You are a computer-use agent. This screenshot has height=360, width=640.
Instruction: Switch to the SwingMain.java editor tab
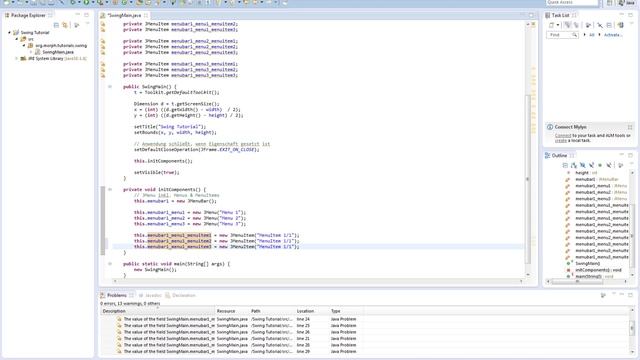pyautogui.click(x=124, y=15)
